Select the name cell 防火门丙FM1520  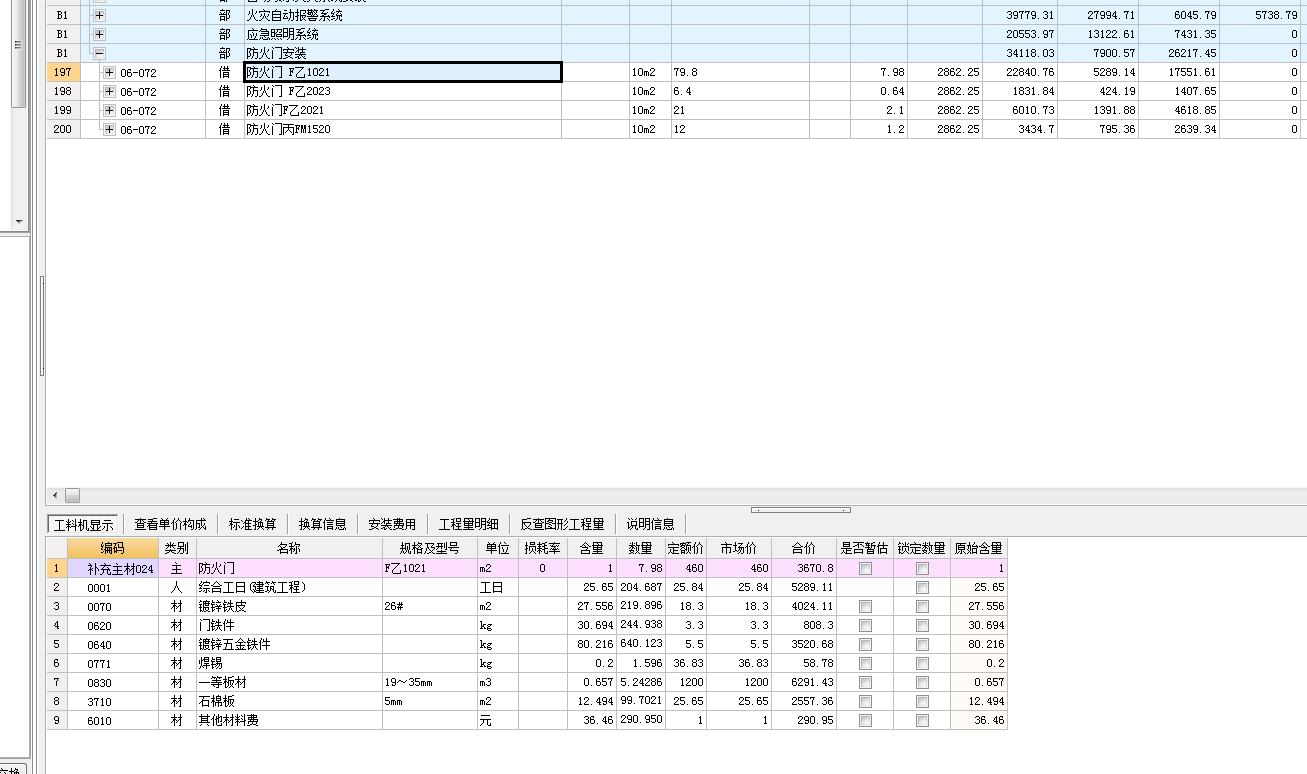tap(403, 129)
